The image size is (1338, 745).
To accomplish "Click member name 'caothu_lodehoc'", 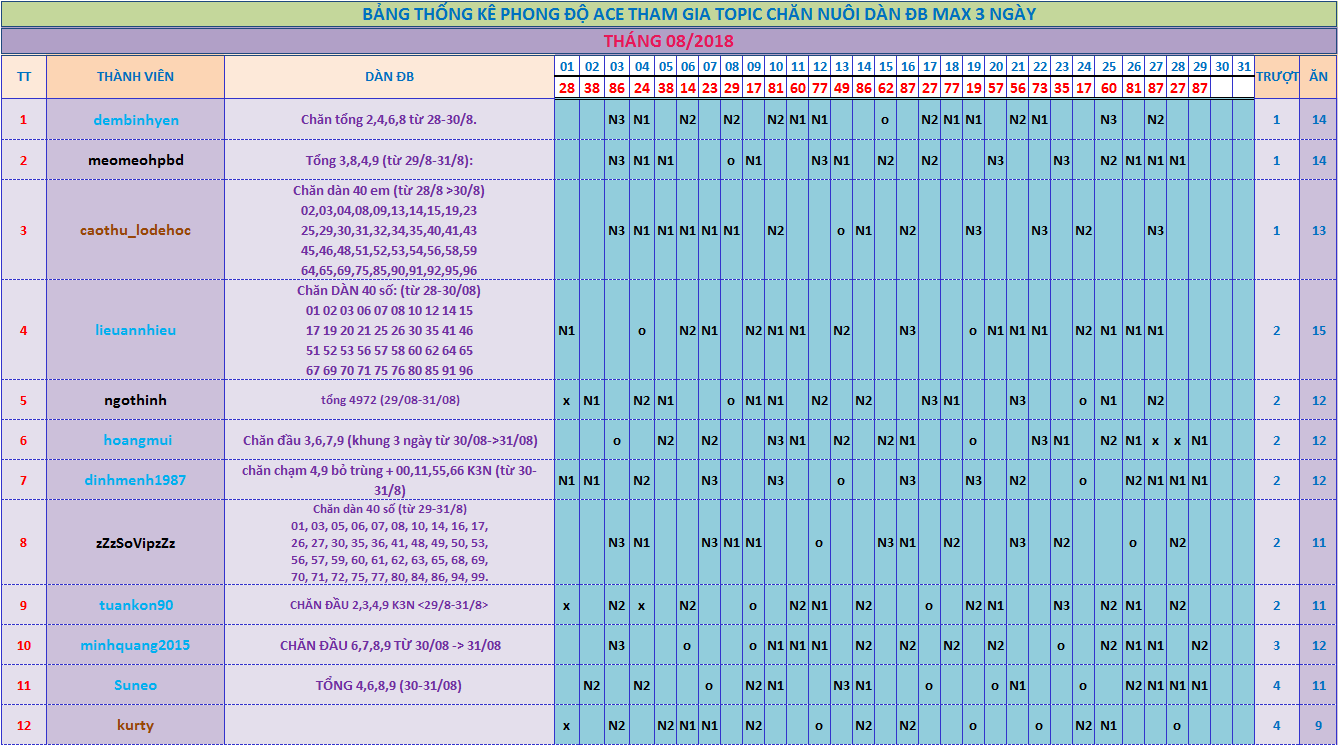I will 136,230.
